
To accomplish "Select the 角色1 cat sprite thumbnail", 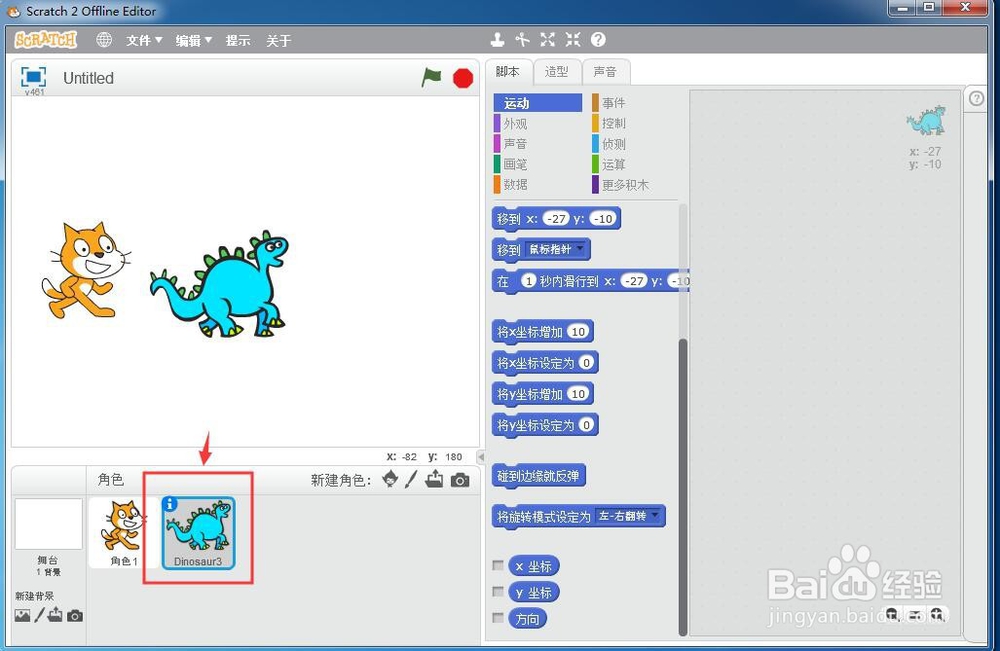I will pos(122,533).
